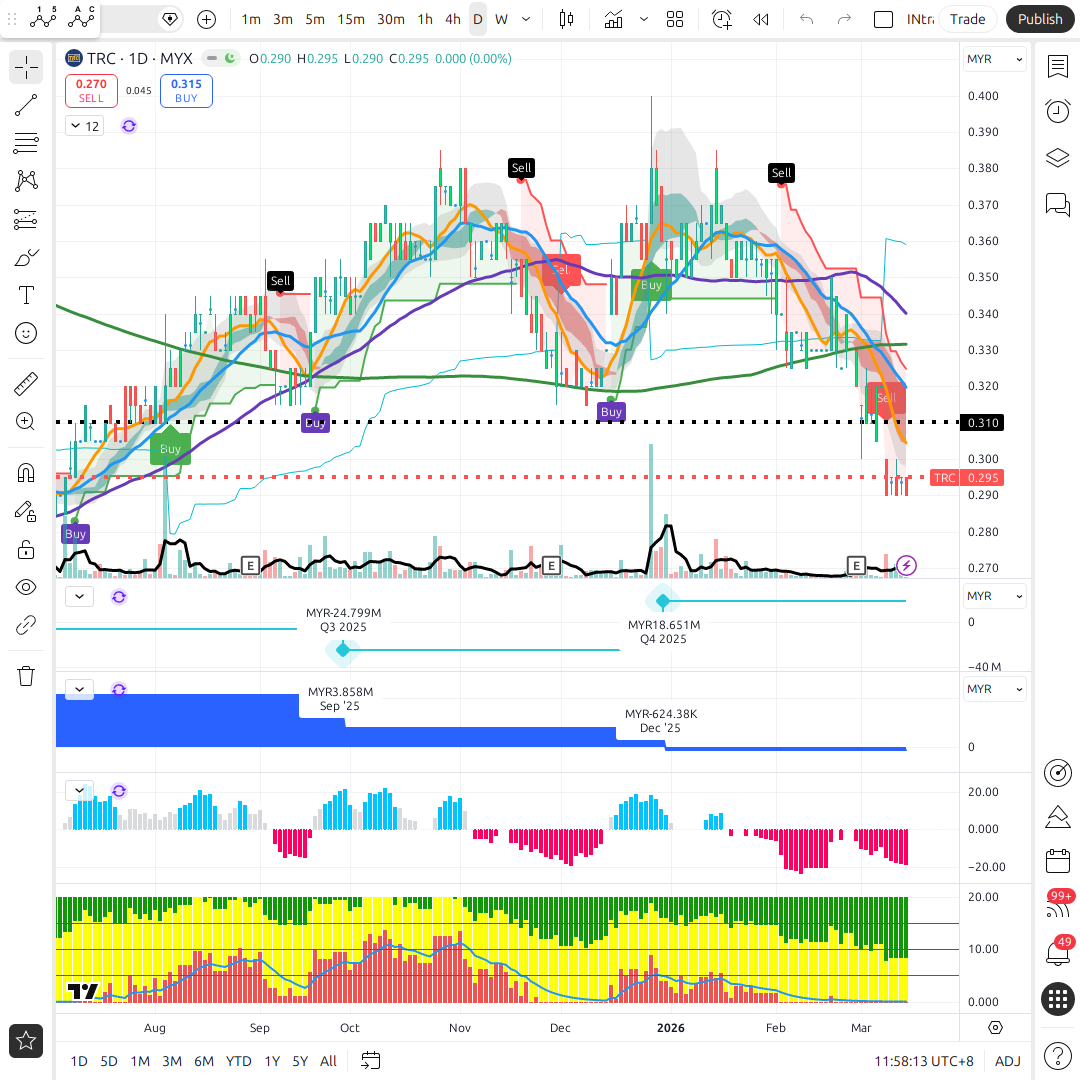Collapse the 12 indicators legend
Viewport: 1080px width, 1080px height.
click(85, 126)
